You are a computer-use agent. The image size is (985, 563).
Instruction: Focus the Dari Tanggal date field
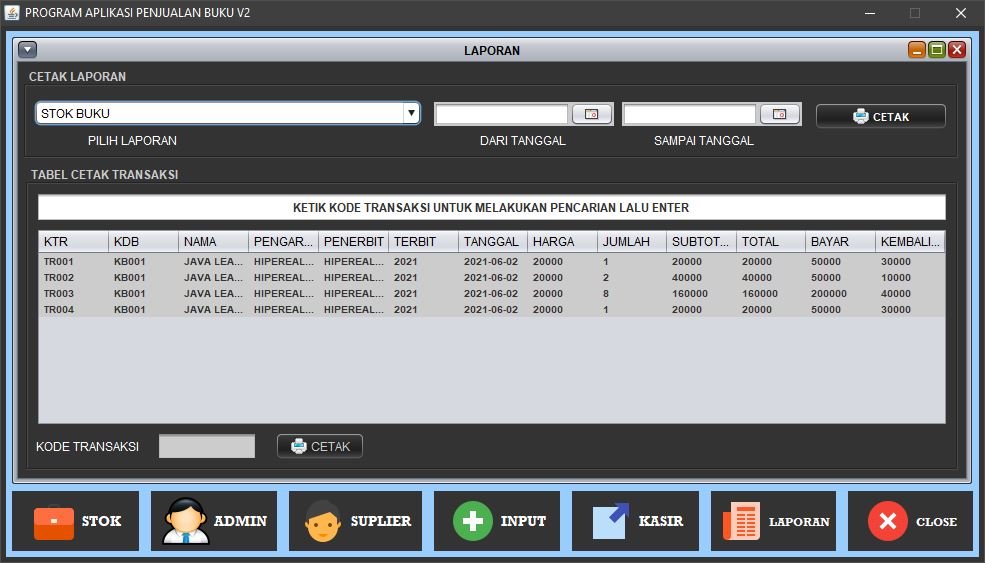[501, 115]
